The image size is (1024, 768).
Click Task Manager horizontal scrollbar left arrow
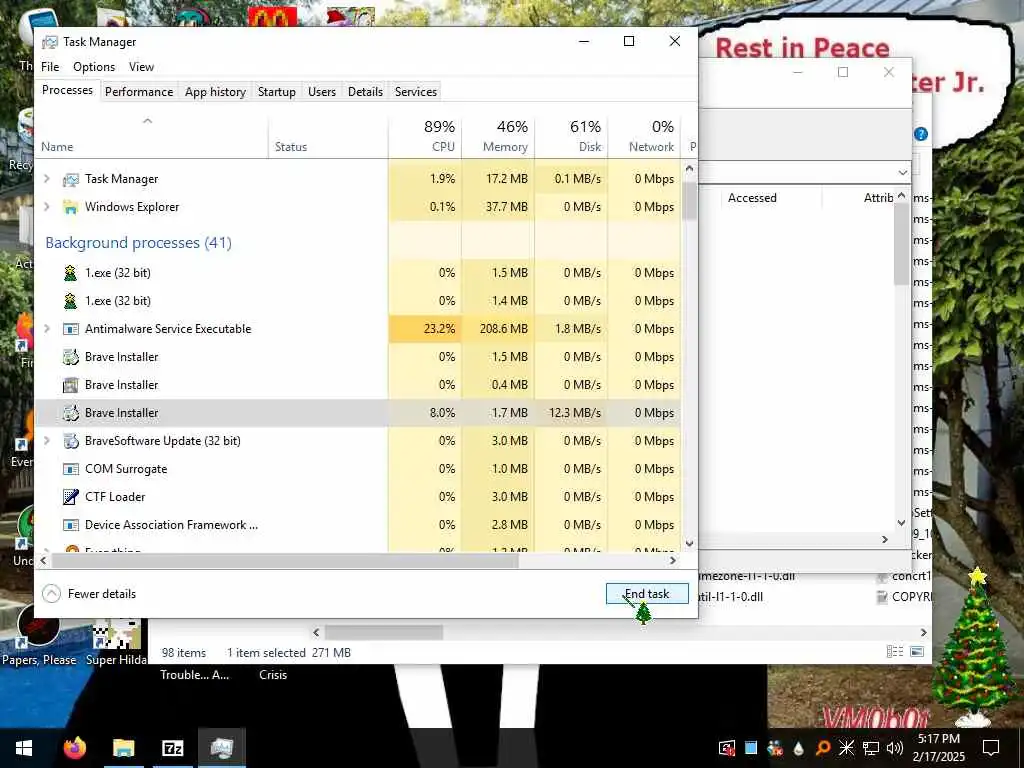coord(44,560)
